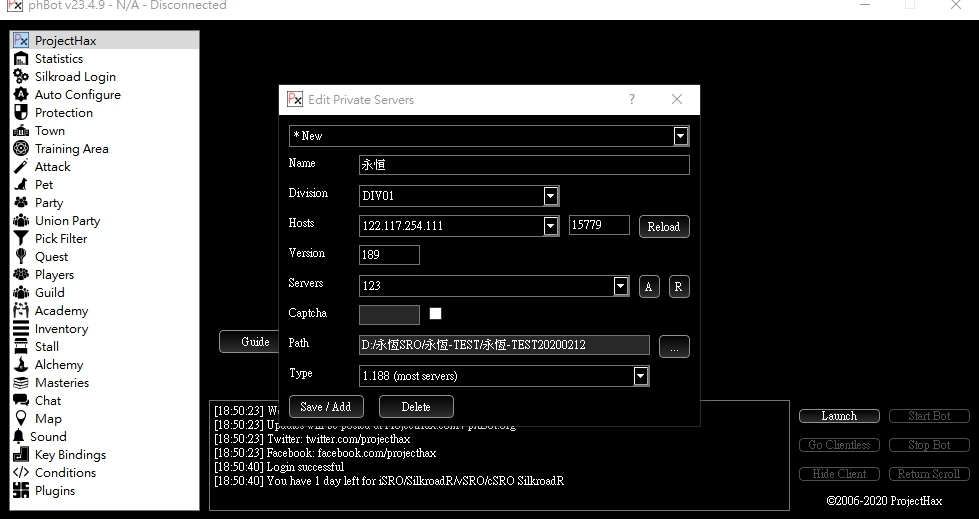Image resolution: width=979 pixels, height=519 pixels.
Task: Expand the Type version dropdown
Action: point(641,376)
